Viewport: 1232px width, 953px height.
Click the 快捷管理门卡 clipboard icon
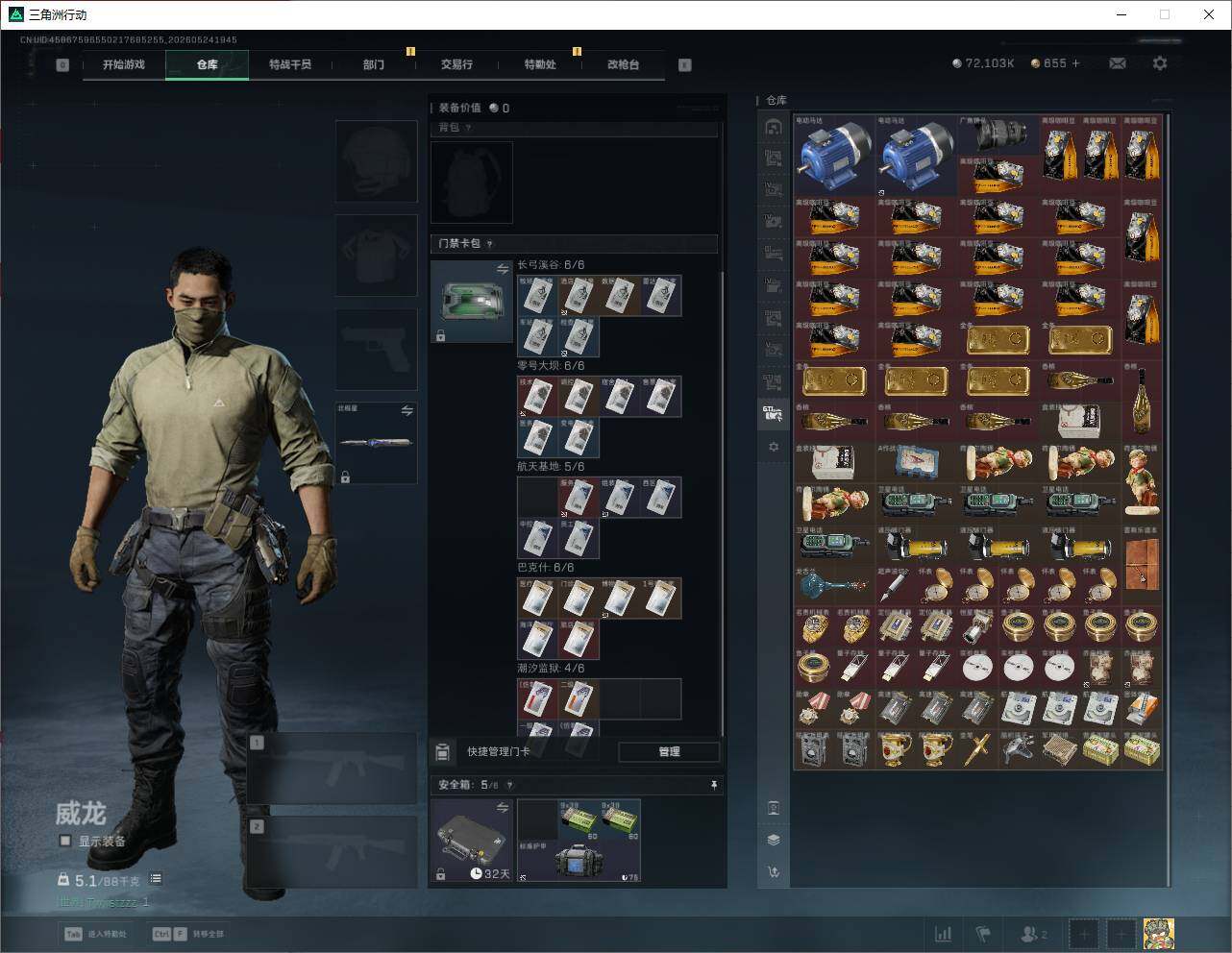(x=443, y=751)
